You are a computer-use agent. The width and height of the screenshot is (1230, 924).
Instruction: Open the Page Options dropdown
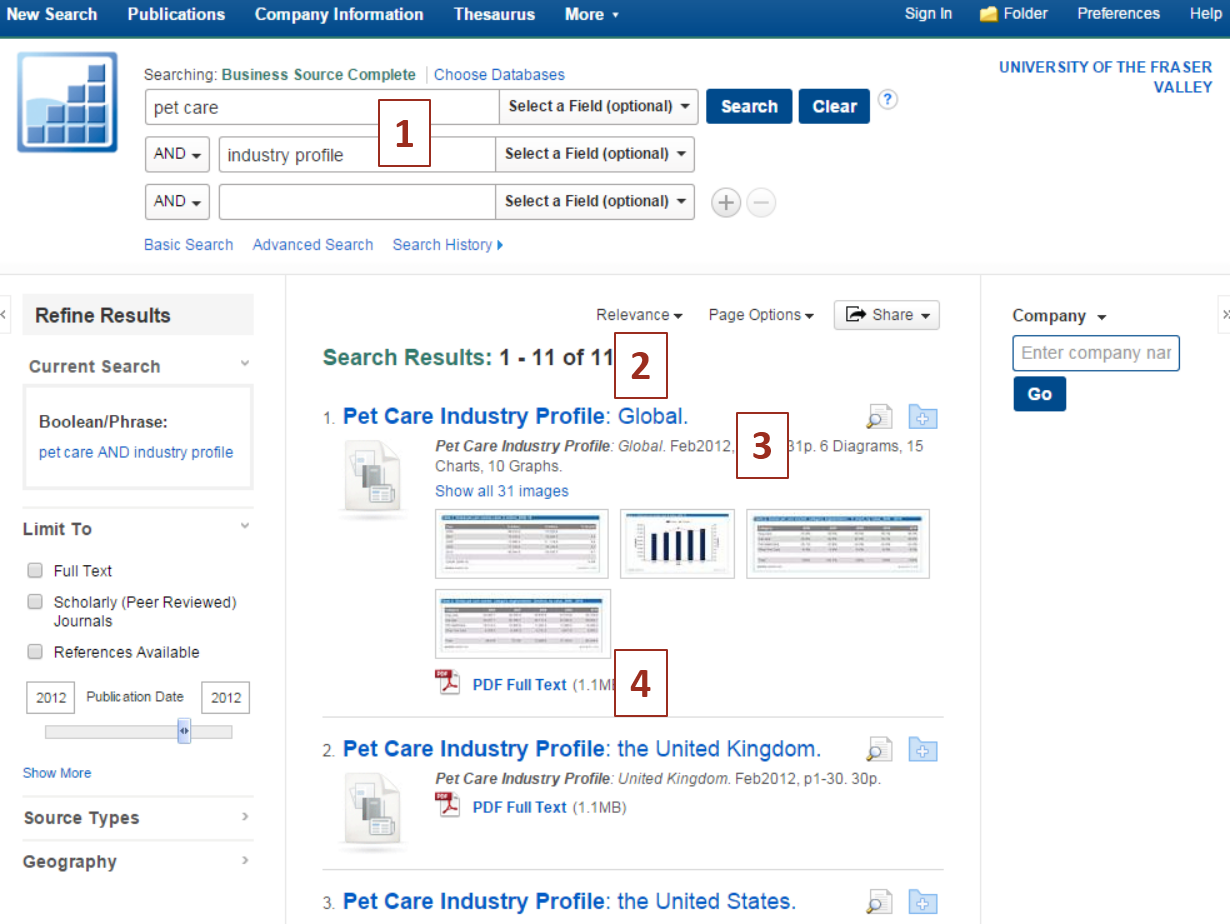(x=761, y=315)
